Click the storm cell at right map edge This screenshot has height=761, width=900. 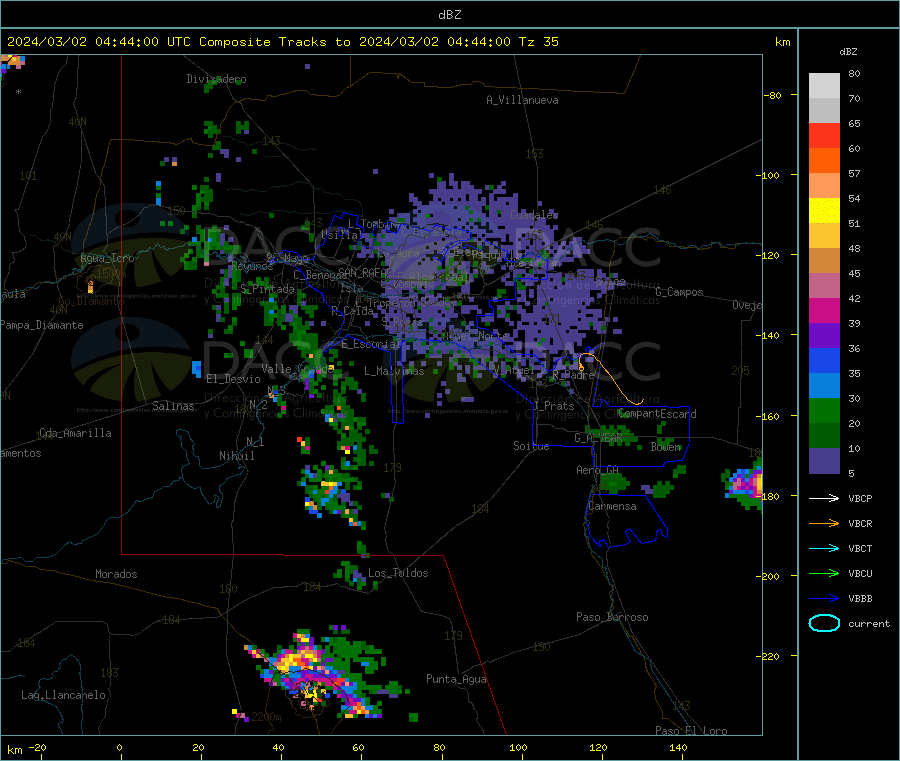click(743, 483)
